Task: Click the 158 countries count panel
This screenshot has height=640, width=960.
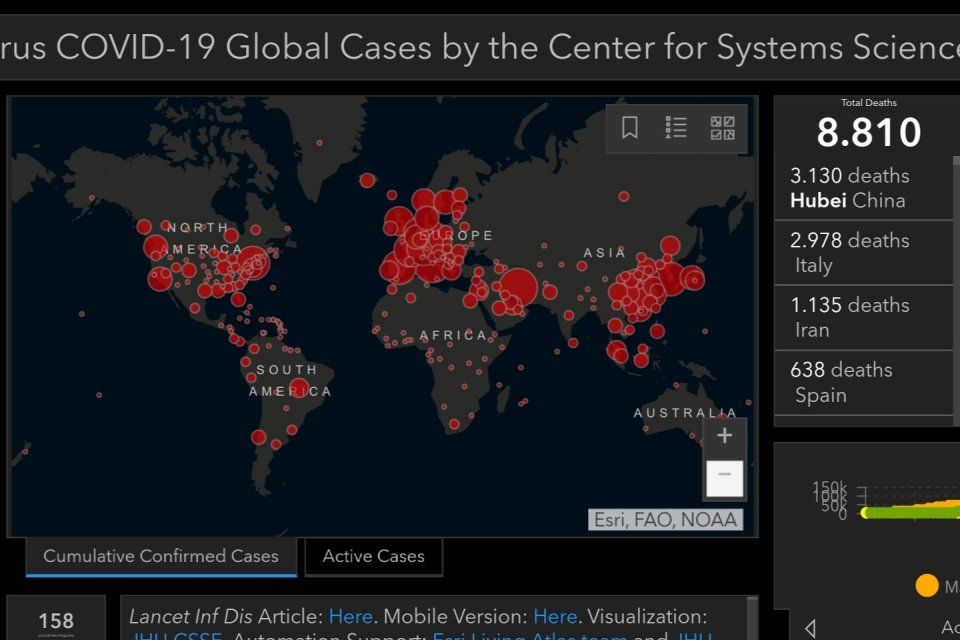Action: pos(56,620)
